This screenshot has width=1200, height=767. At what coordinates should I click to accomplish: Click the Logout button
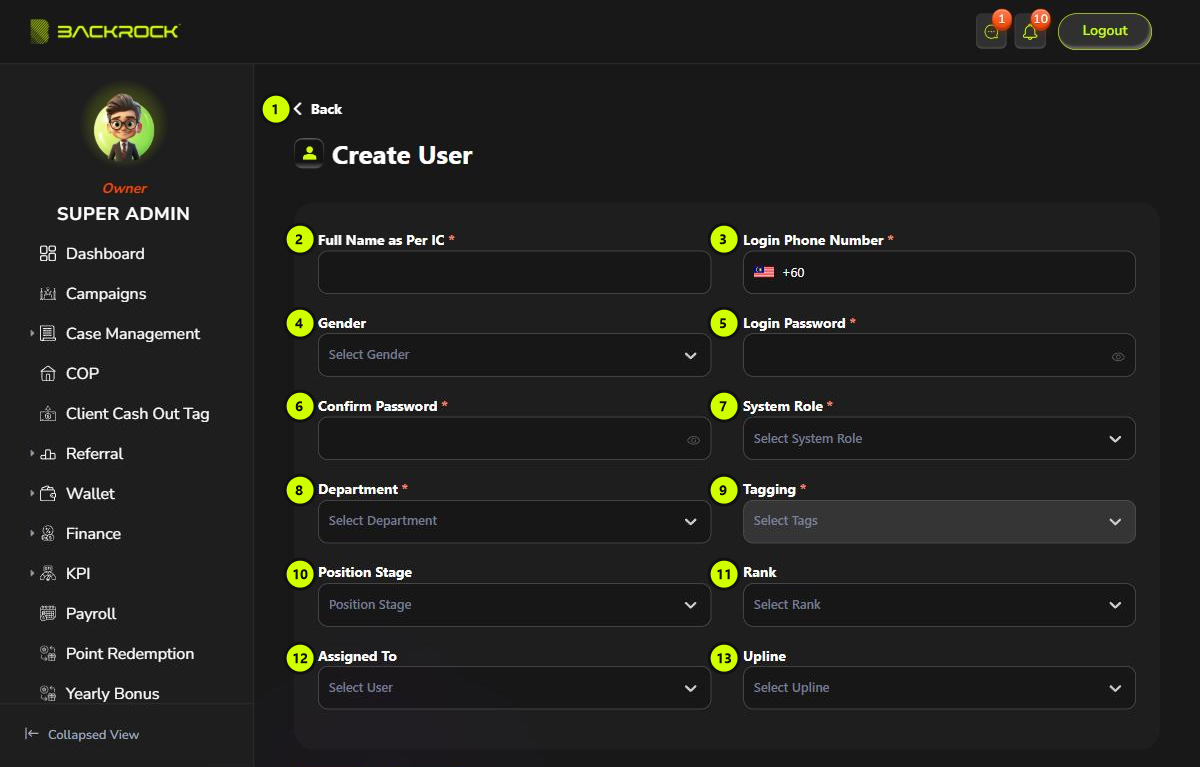[x=1105, y=31]
